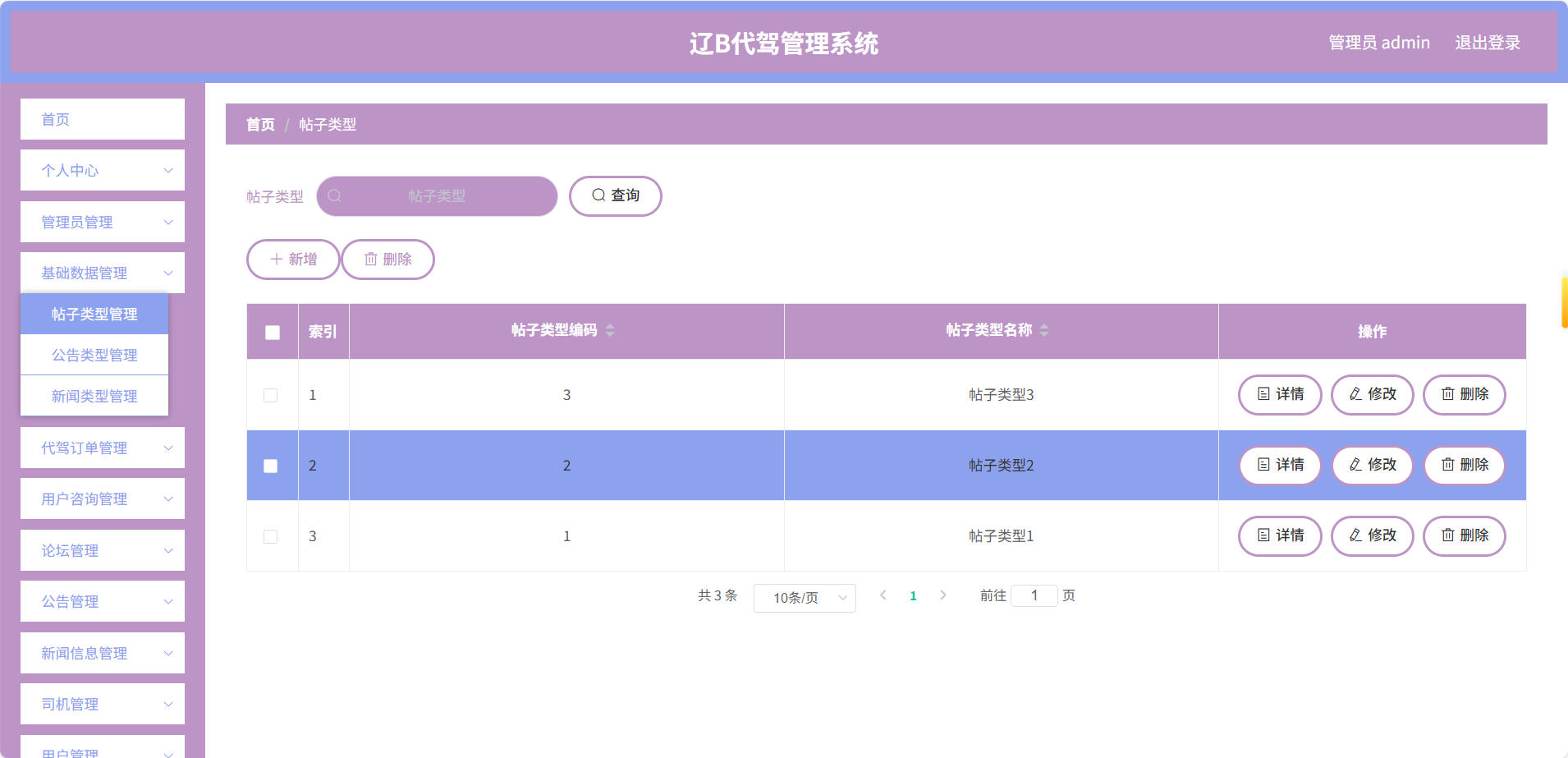
Task: Expand the 个人中心 sidebar menu
Action: coord(103,170)
